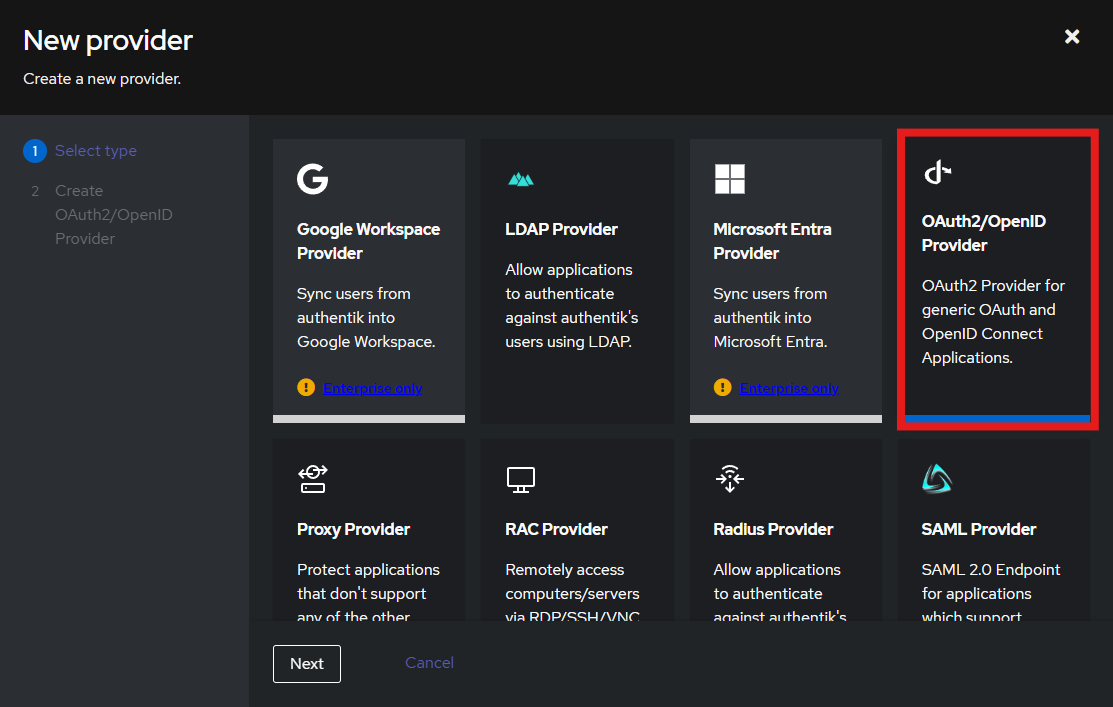
Task: Click the "LDAP Provider" card title
Action: pos(561,229)
